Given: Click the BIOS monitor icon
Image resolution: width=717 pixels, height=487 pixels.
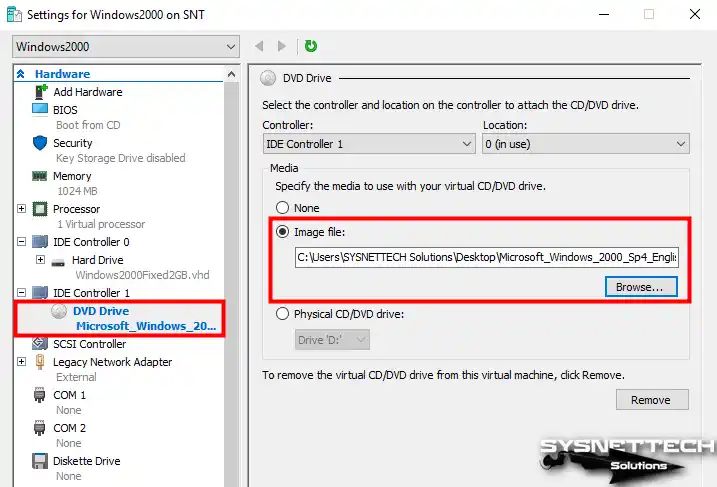Looking at the screenshot, I should [x=40, y=110].
